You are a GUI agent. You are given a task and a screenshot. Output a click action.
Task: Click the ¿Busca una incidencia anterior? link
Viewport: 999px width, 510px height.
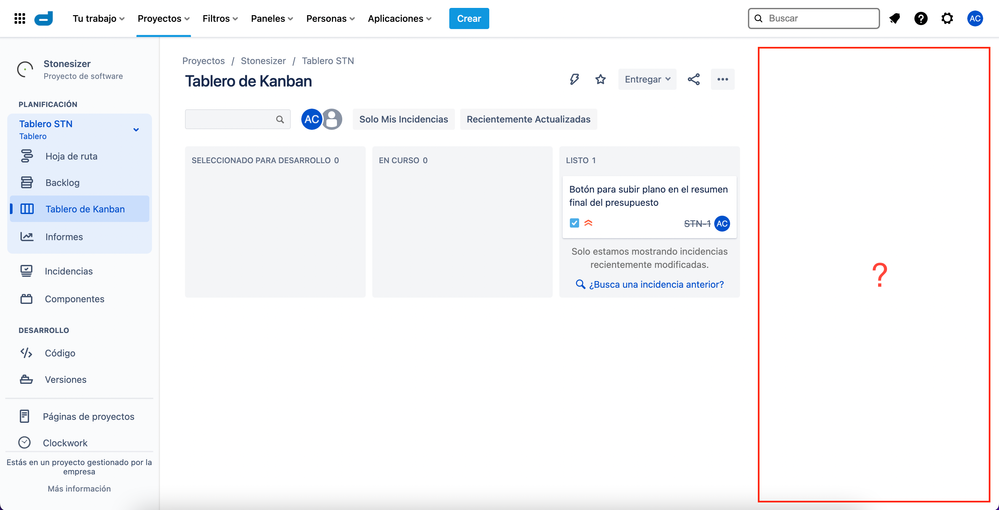tap(650, 284)
